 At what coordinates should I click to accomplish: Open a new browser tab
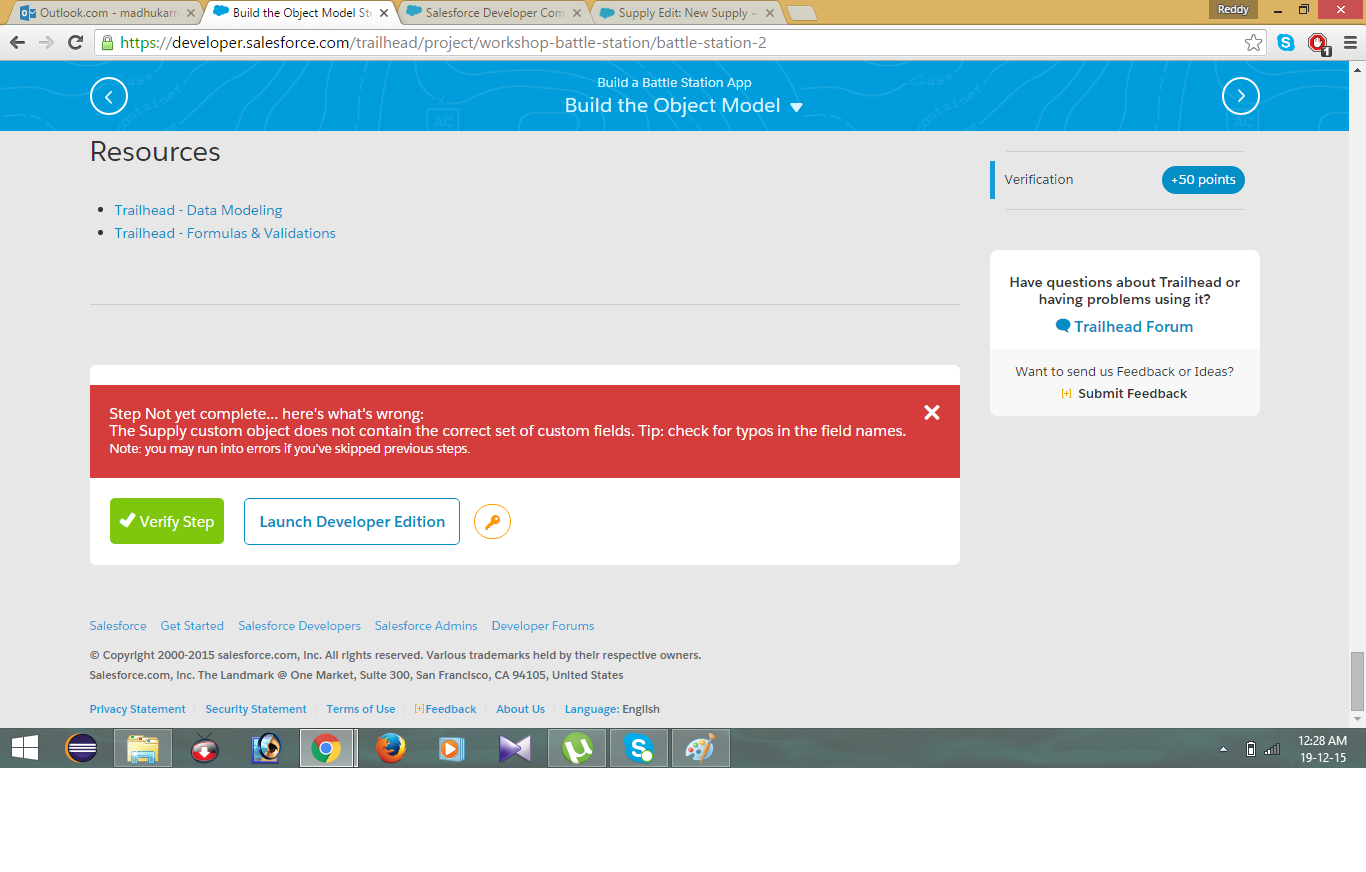tap(802, 13)
